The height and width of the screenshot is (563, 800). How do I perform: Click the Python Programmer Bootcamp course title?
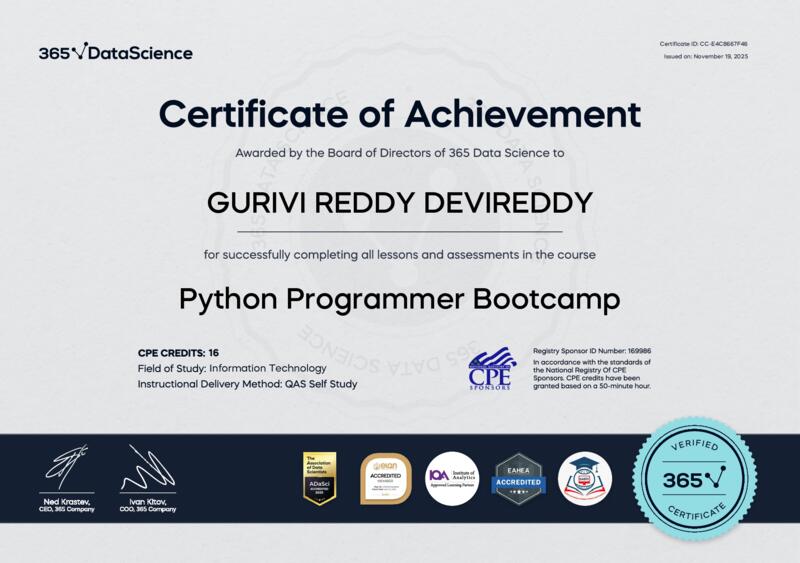tap(400, 298)
